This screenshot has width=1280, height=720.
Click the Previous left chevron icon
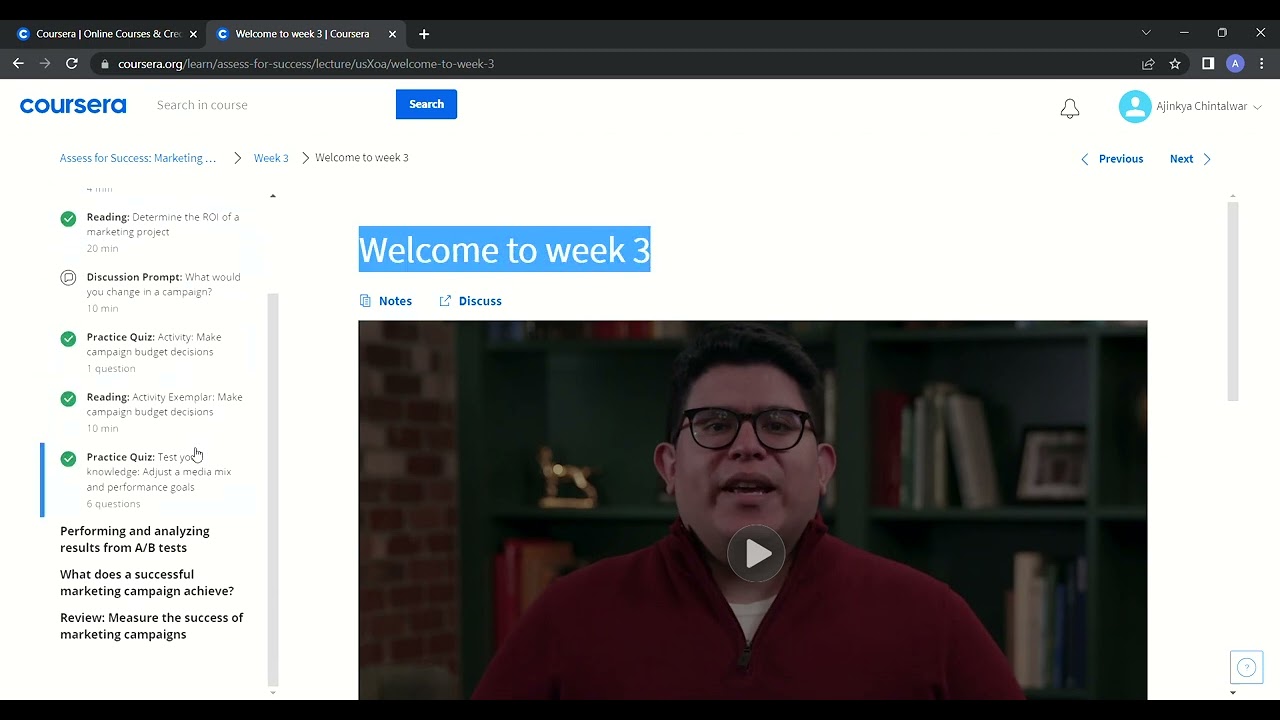(x=1085, y=159)
